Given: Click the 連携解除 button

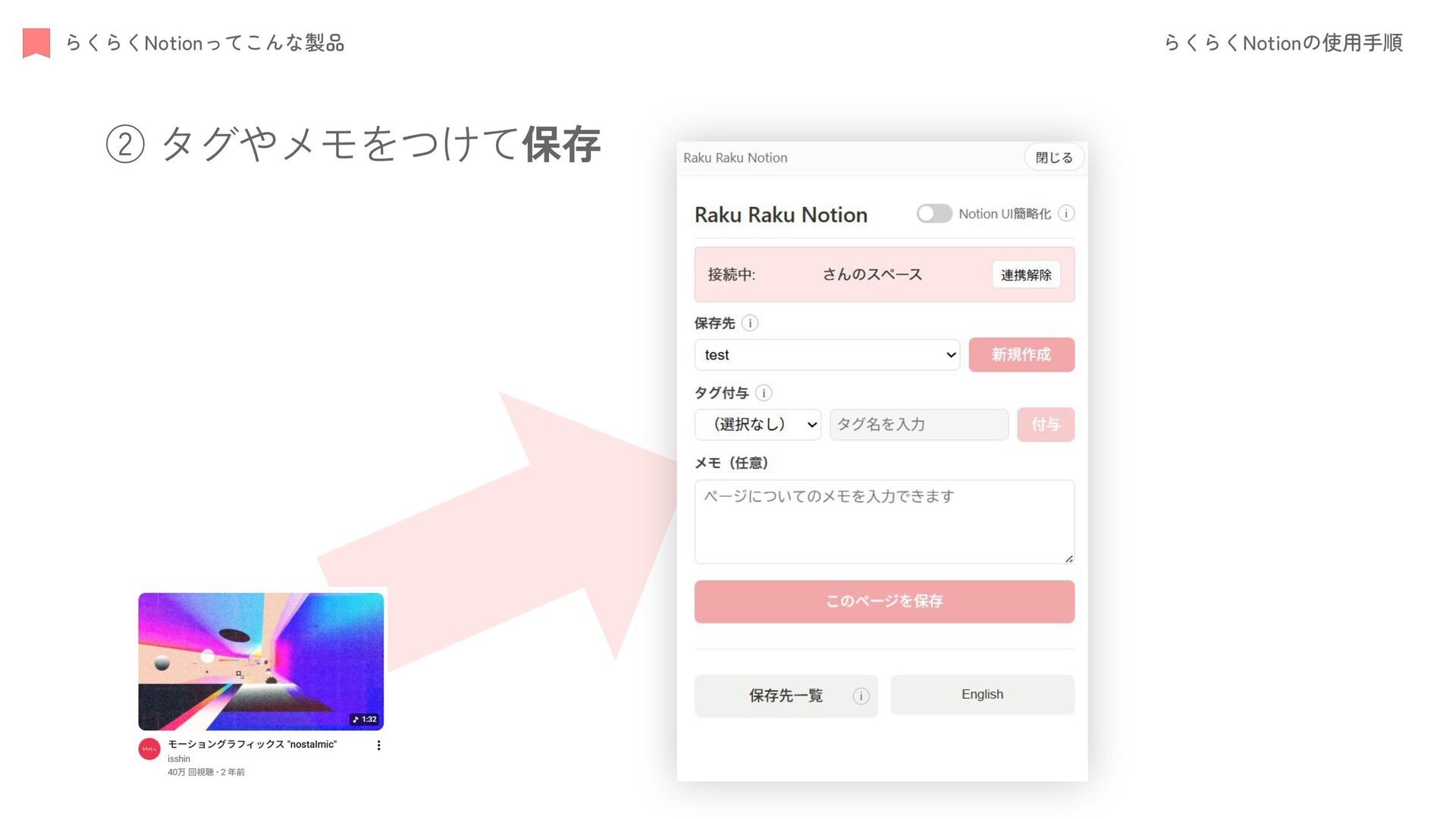Looking at the screenshot, I should (1025, 275).
